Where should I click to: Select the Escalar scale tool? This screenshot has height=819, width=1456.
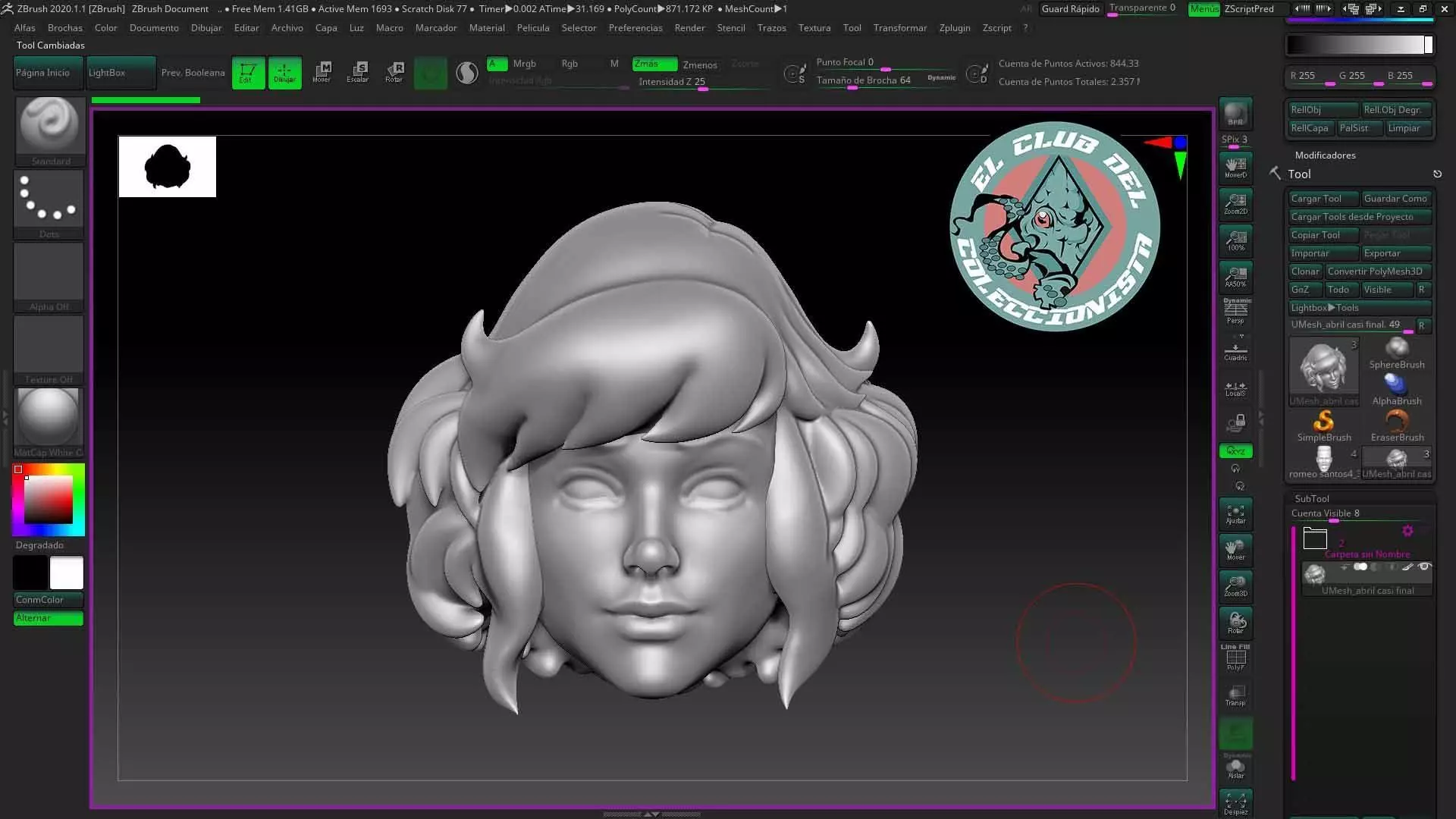pos(357,72)
